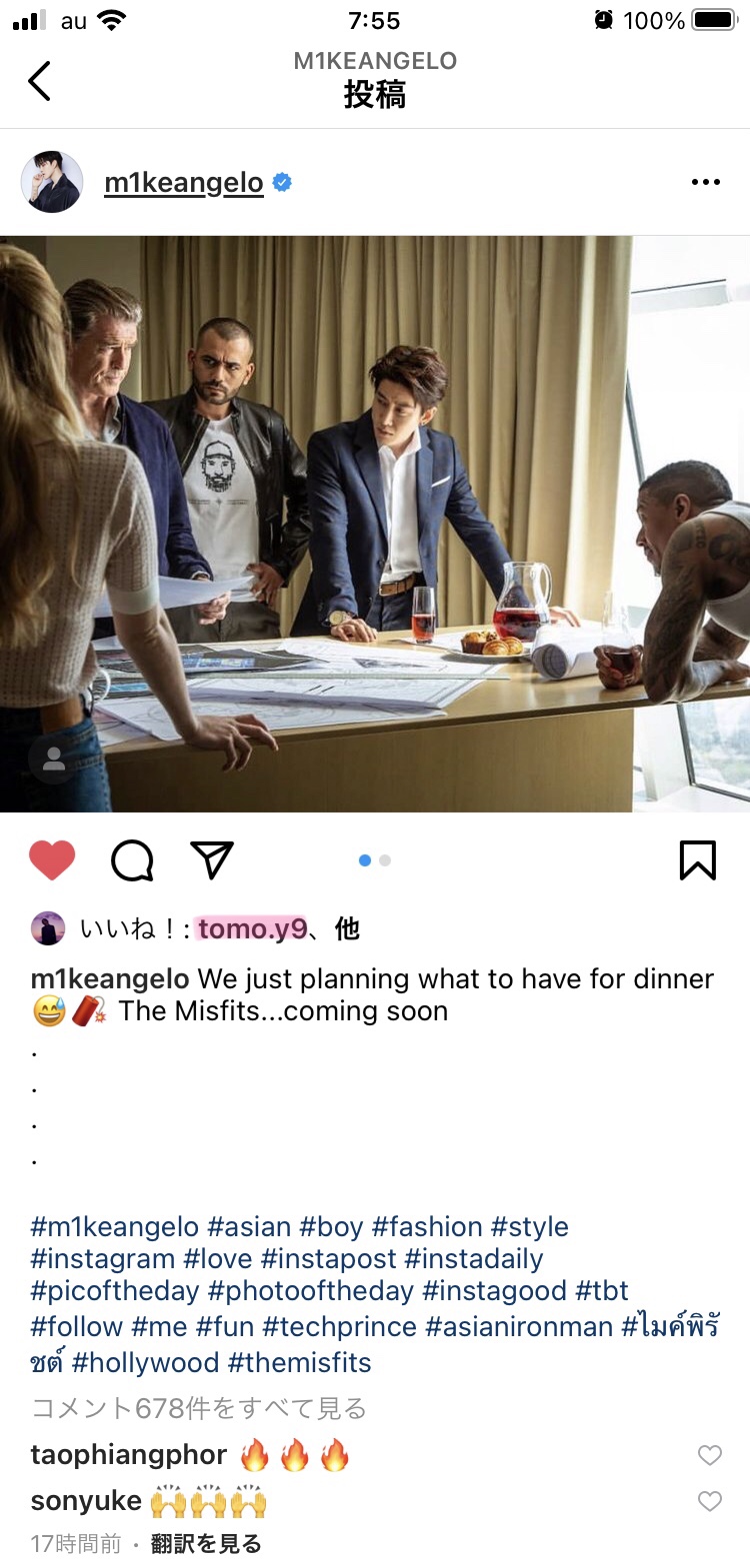Screen dimensions: 750x1568
Task: Expand コメント678件をすべて見る comments
Action: point(199,1408)
